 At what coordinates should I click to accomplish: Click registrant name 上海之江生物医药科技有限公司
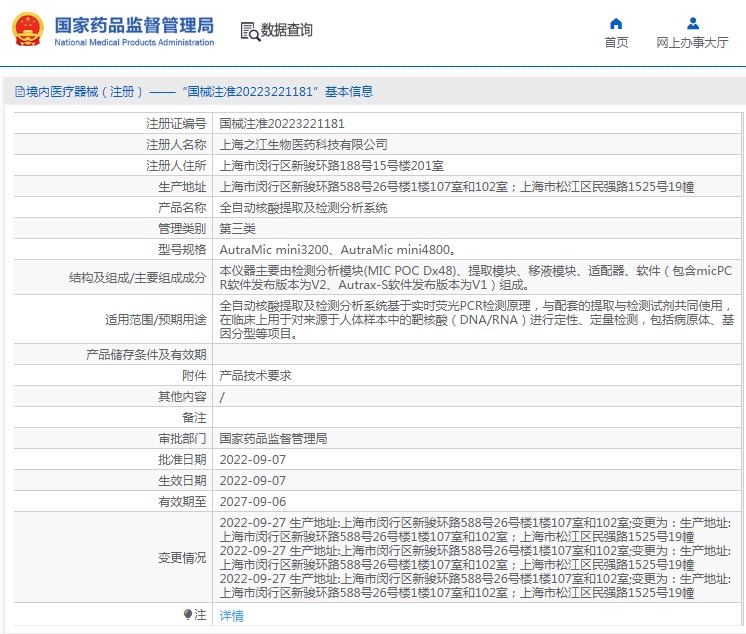click(x=303, y=145)
